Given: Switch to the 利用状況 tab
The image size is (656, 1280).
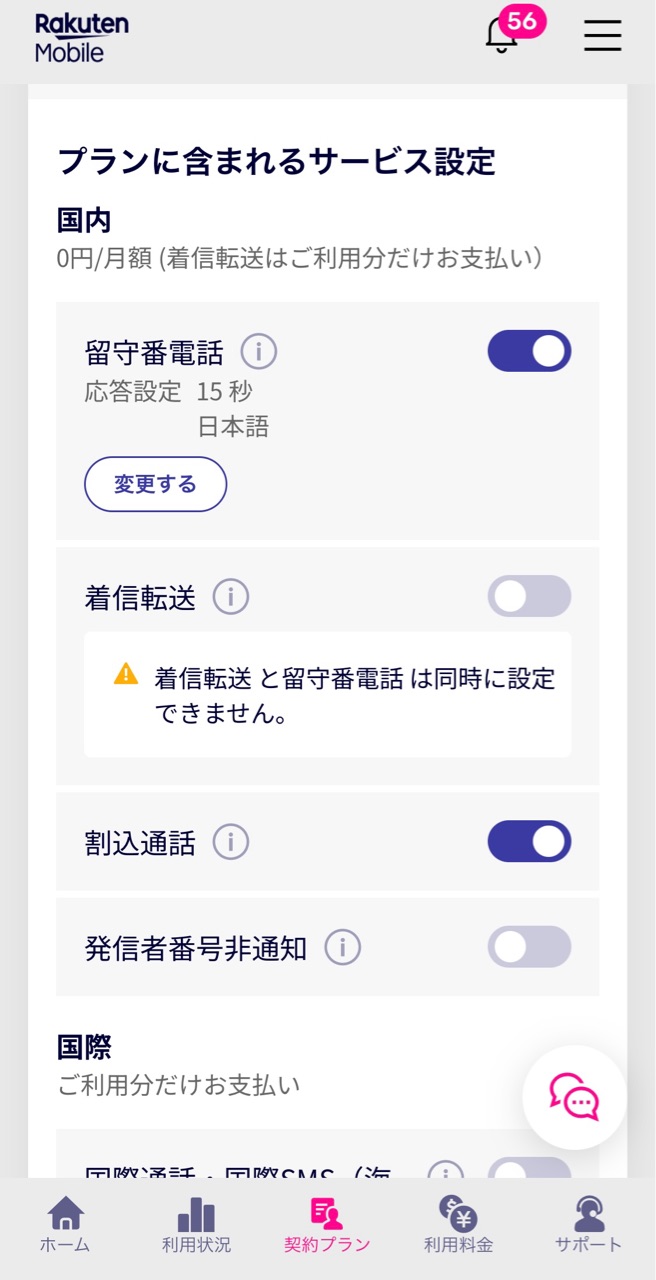Looking at the screenshot, I should pyautogui.click(x=196, y=1226).
